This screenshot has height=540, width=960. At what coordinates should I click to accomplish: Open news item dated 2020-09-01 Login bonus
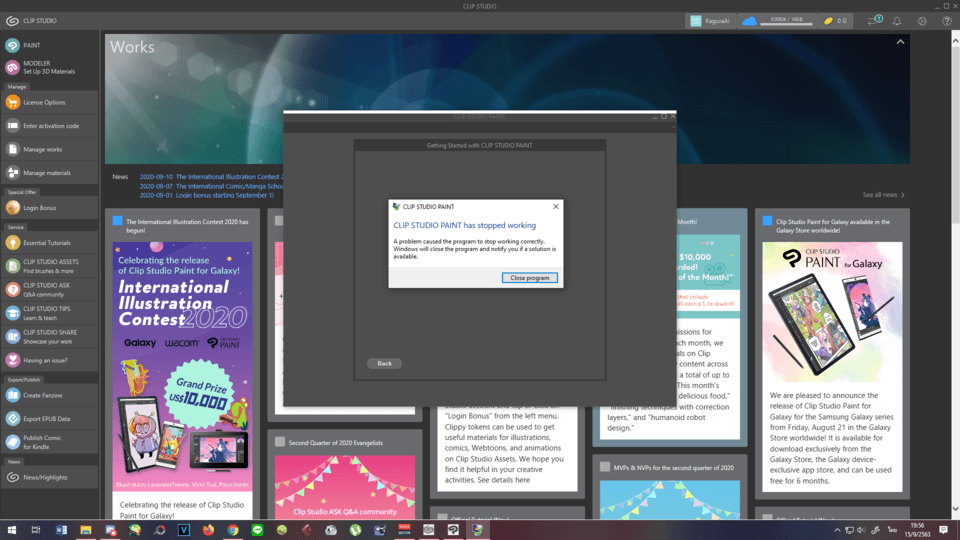[207, 195]
